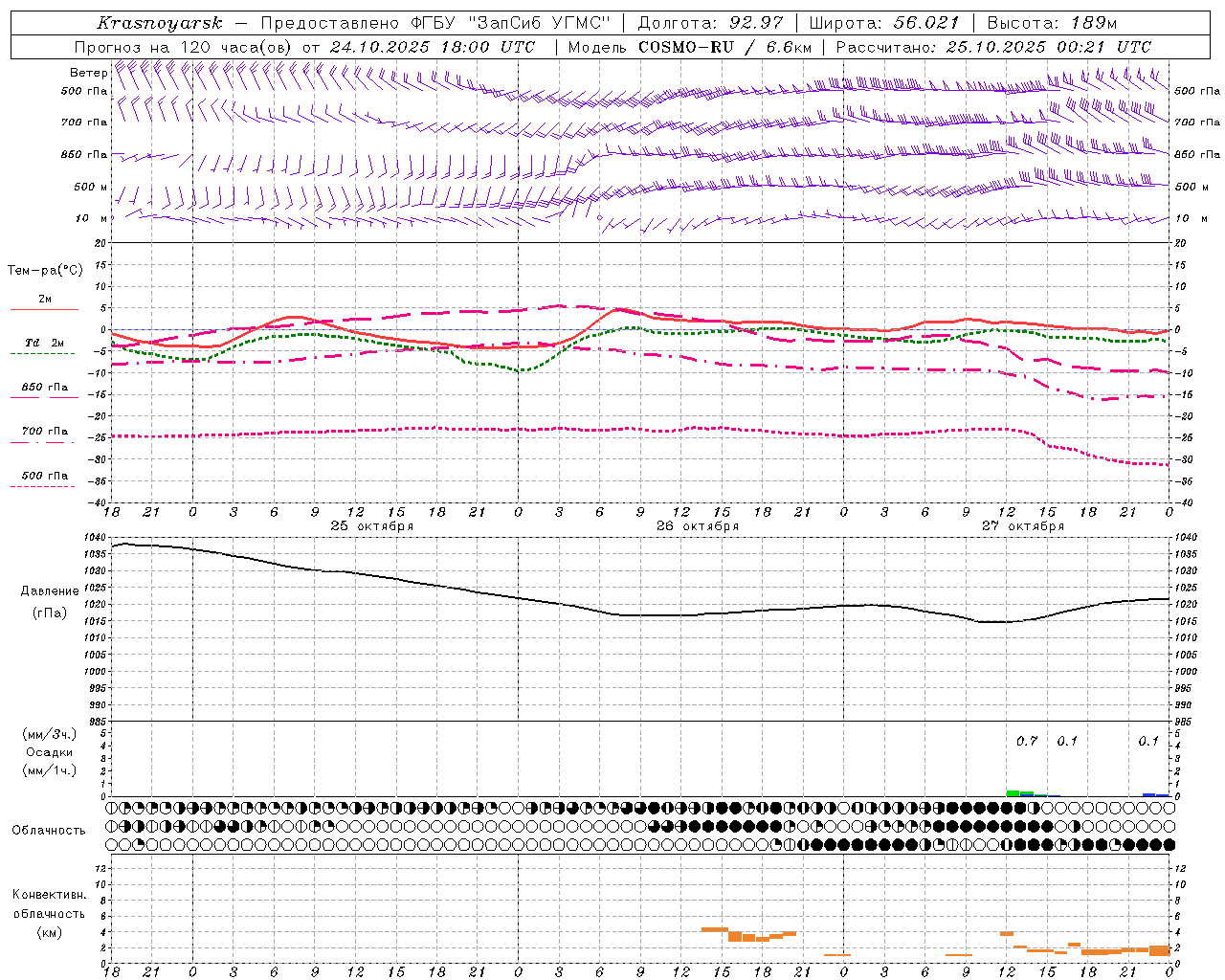Select the longitude value Долгота: 92.97
The width and height of the screenshot is (1225, 980).
(709, 23)
